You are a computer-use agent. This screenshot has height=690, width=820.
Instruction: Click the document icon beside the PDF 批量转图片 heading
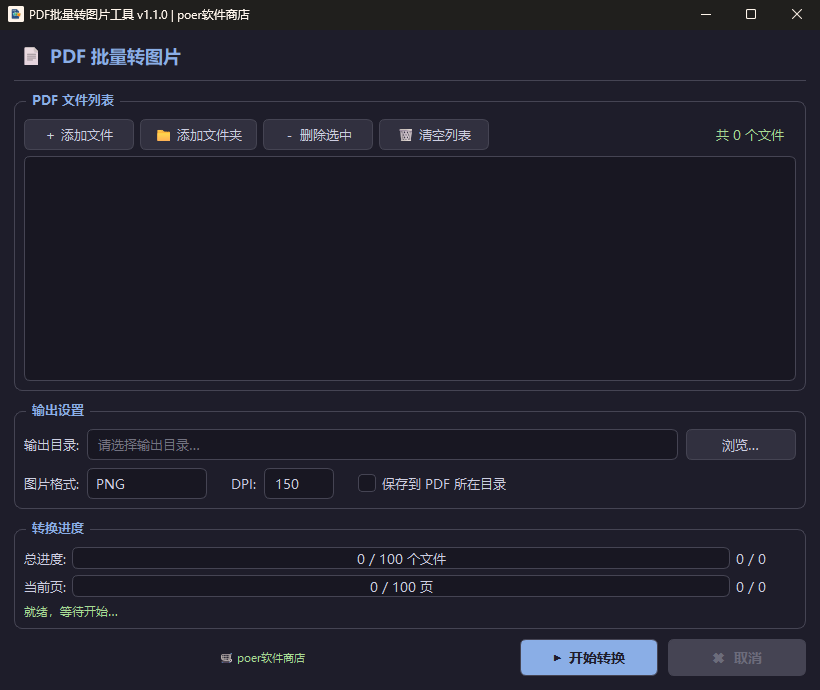pyautogui.click(x=31, y=56)
